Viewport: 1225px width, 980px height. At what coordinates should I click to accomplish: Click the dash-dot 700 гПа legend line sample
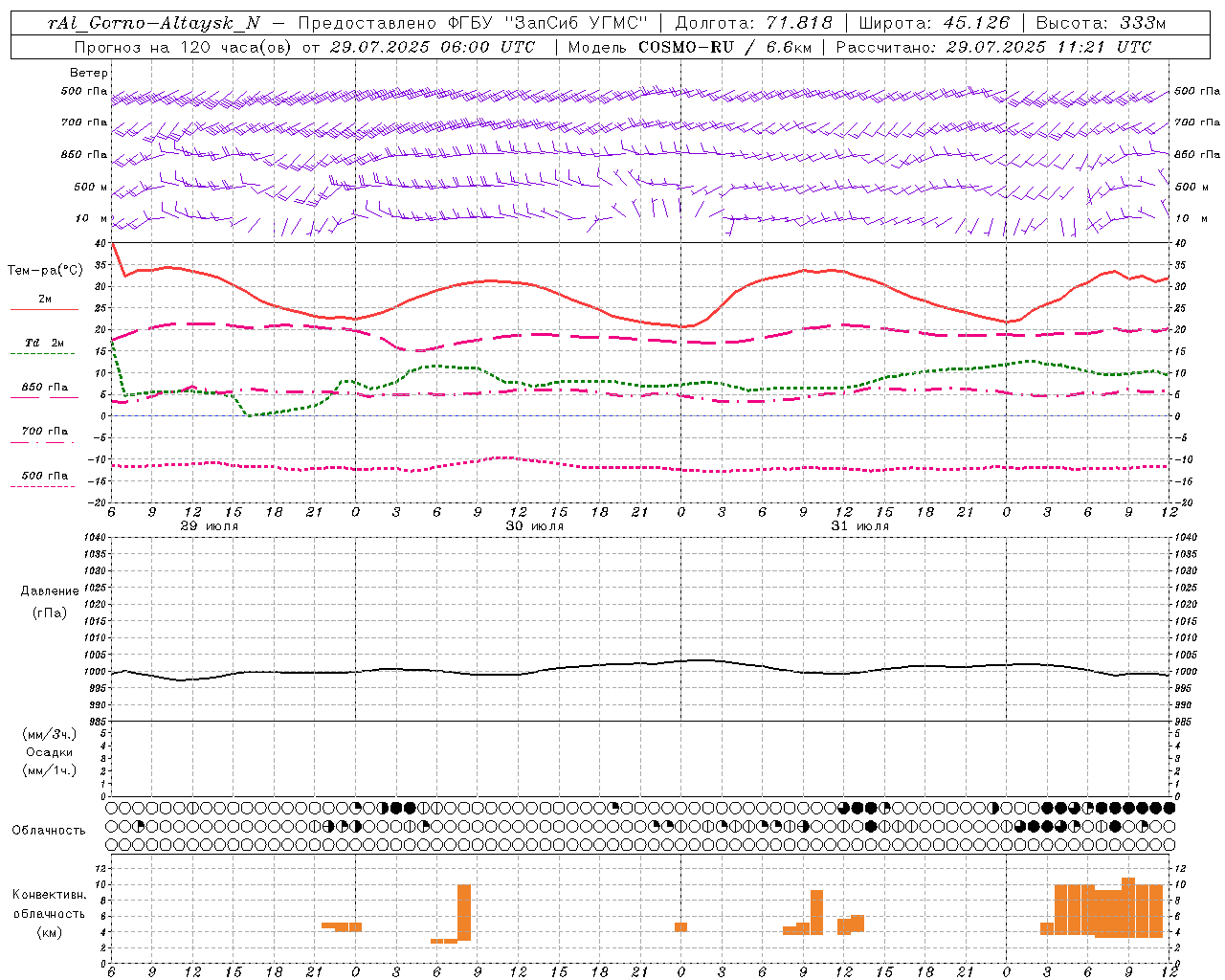pyautogui.click(x=44, y=442)
